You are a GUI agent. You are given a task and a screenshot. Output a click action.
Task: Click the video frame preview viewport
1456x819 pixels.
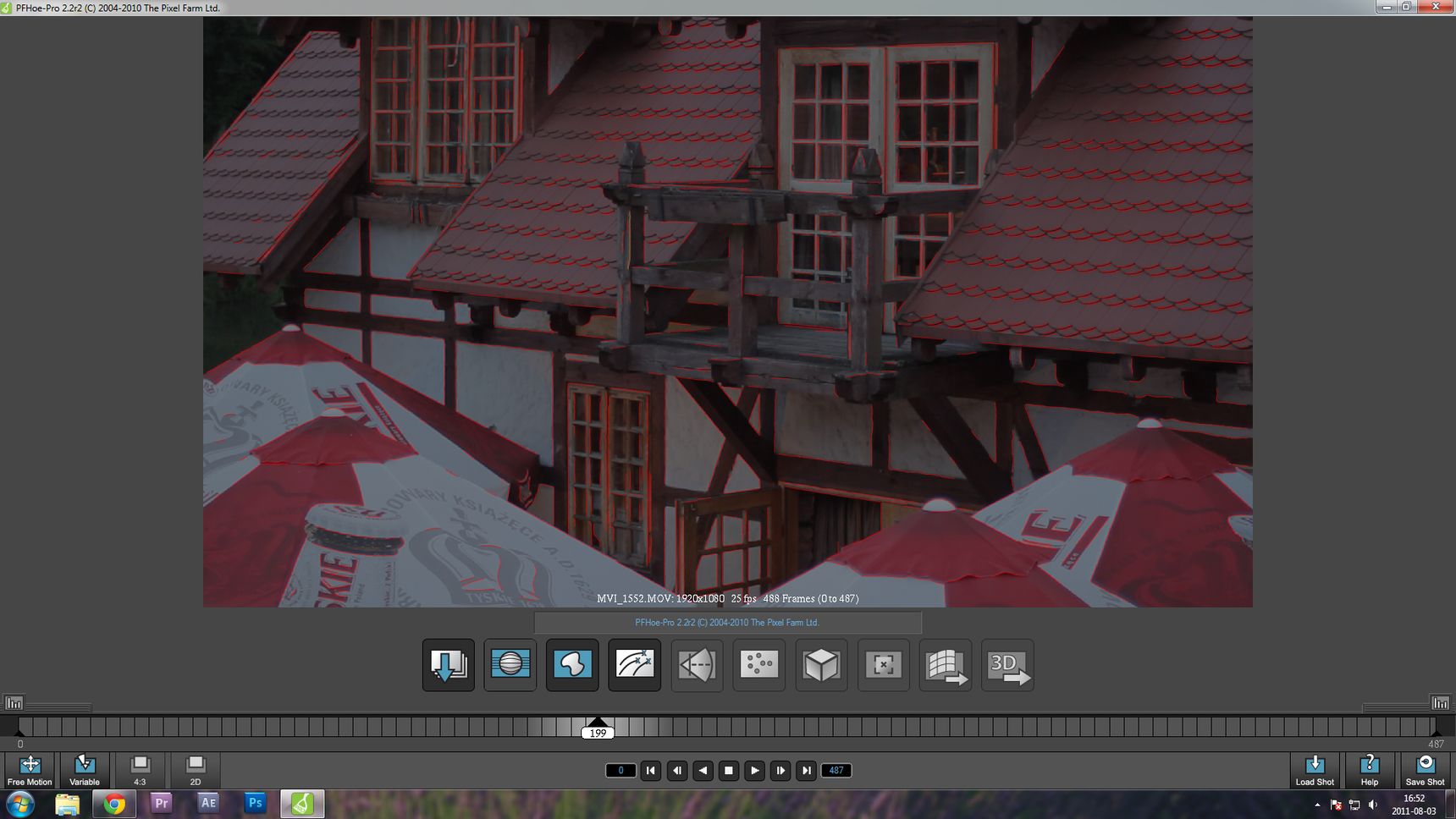[x=728, y=311]
